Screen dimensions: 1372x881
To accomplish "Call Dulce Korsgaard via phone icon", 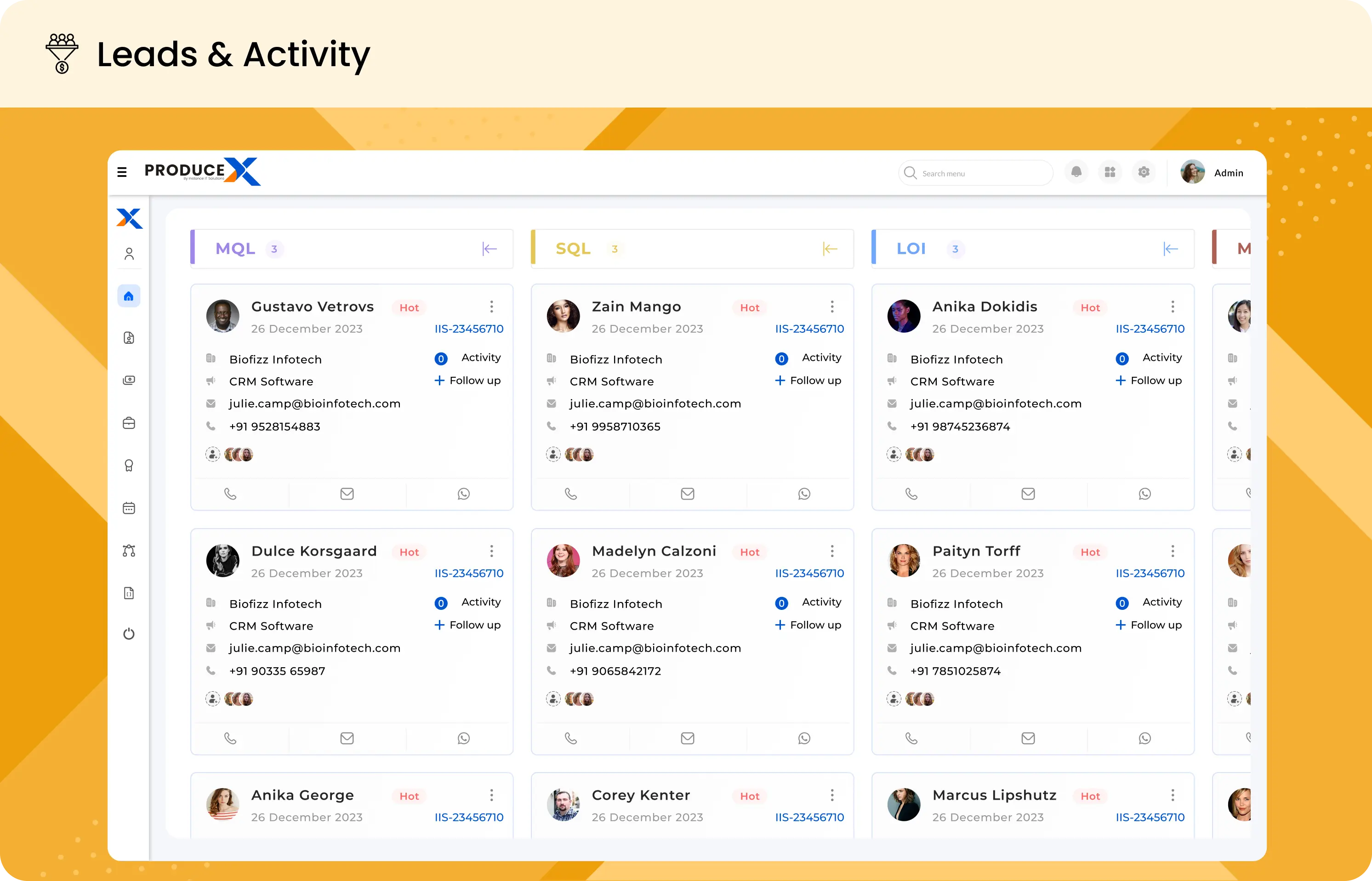I will point(230,738).
